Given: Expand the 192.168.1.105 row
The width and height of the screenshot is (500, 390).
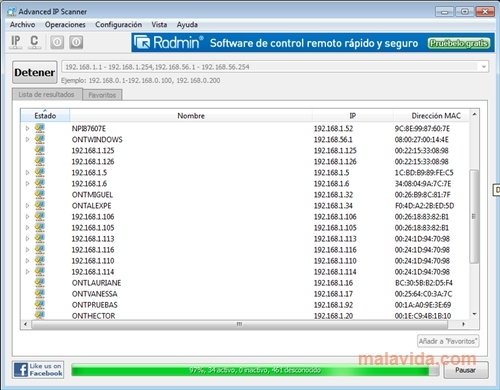Looking at the screenshot, I should point(27,227).
